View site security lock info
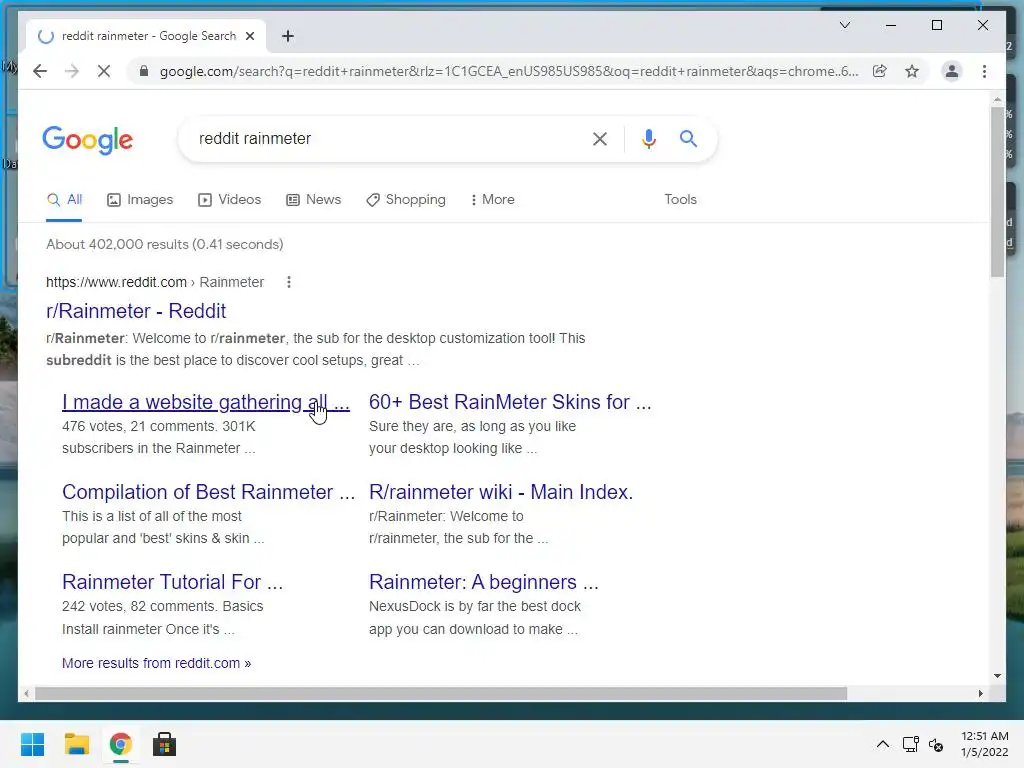The height and width of the screenshot is (768, 1024). 144,71
